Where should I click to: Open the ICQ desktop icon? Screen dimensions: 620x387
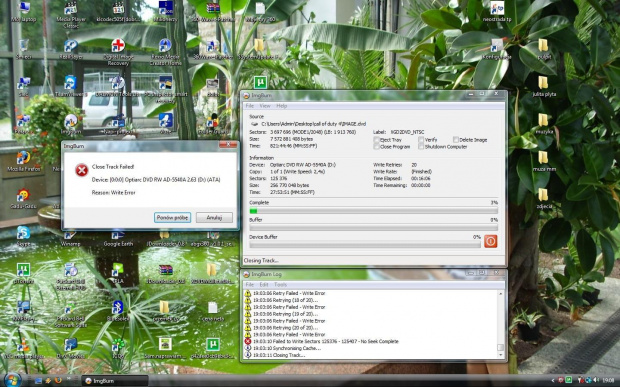point(118,348)
